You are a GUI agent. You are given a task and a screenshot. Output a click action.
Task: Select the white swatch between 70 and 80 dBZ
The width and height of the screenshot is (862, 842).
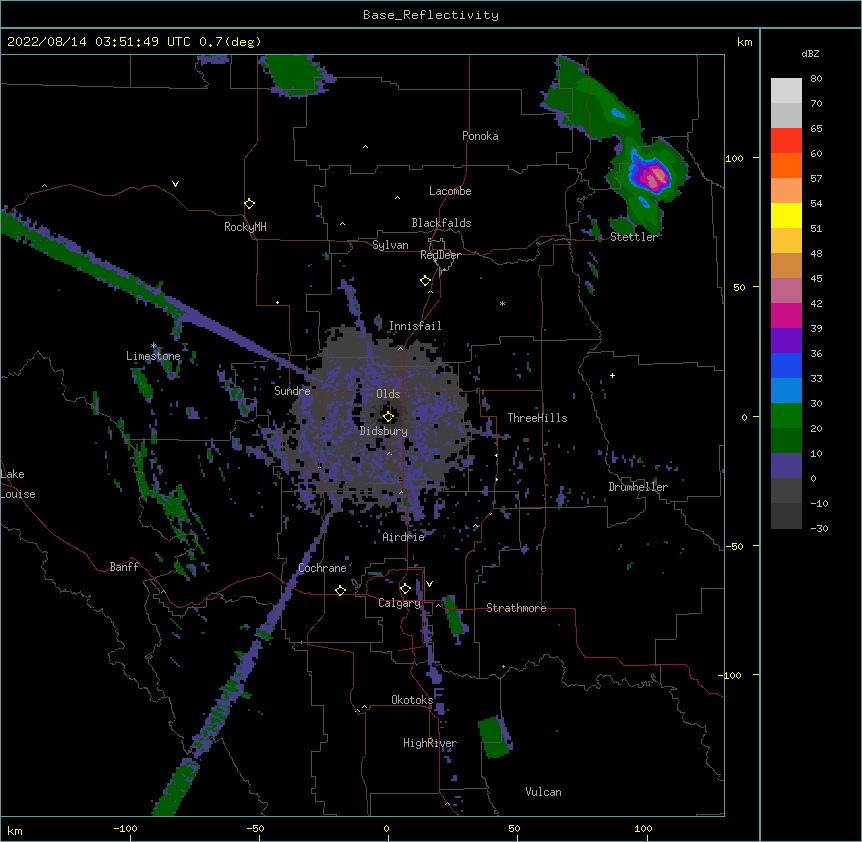(x=786, y=90)
